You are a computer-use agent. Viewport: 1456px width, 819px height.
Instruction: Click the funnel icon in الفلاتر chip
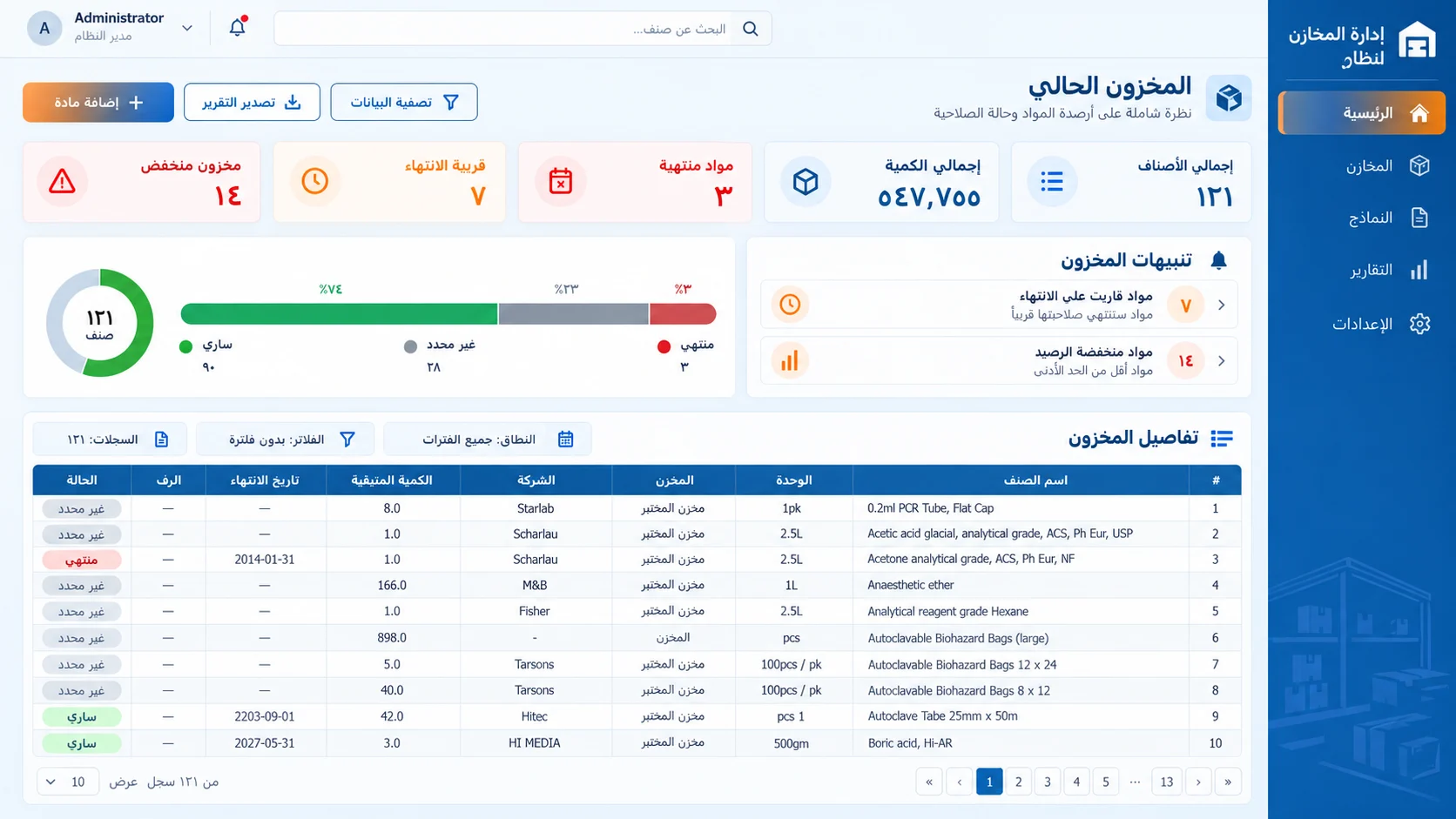(x=347, y=440)
